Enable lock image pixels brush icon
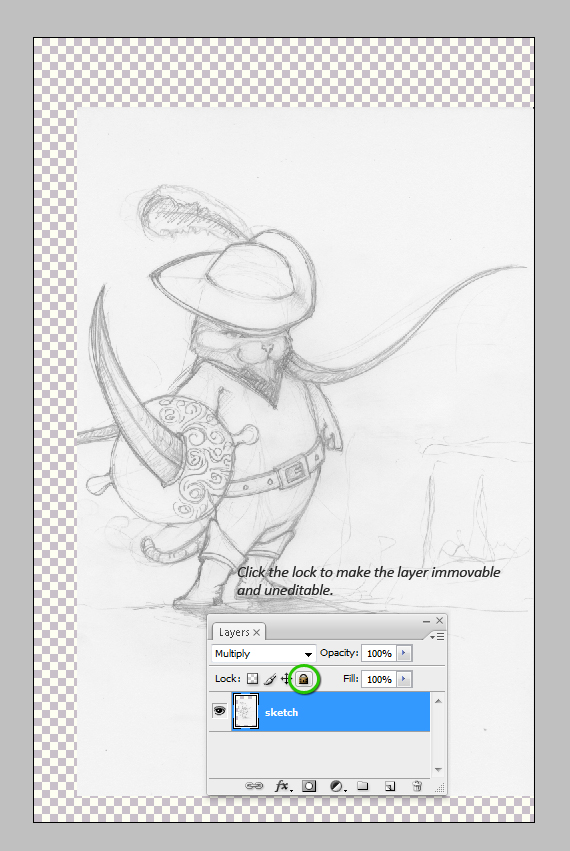The image size is (570, 851). tap(270, 679)
